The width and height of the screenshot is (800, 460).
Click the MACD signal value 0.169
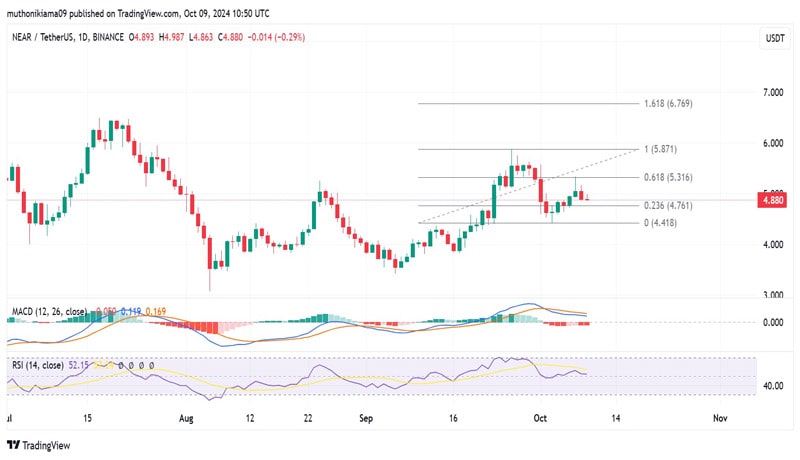tap(156, 311)
